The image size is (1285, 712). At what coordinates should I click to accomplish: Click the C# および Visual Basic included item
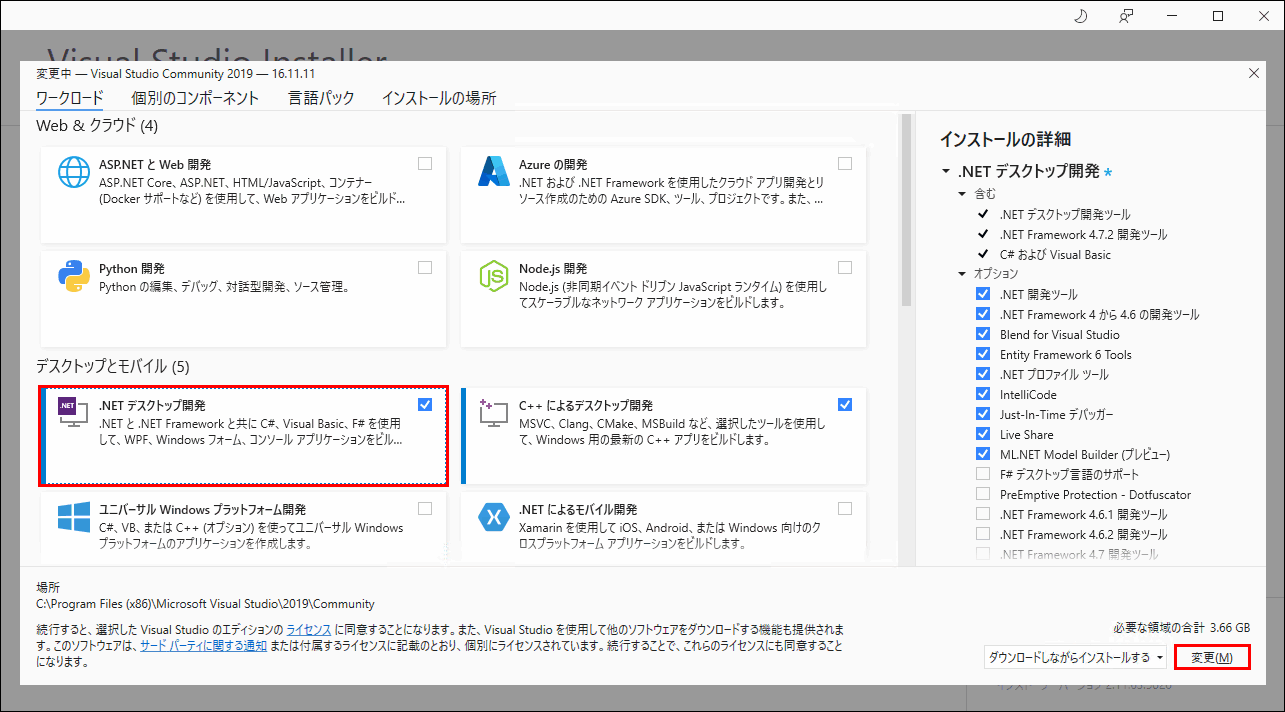pyautogui.click(x=1055, y=254)
